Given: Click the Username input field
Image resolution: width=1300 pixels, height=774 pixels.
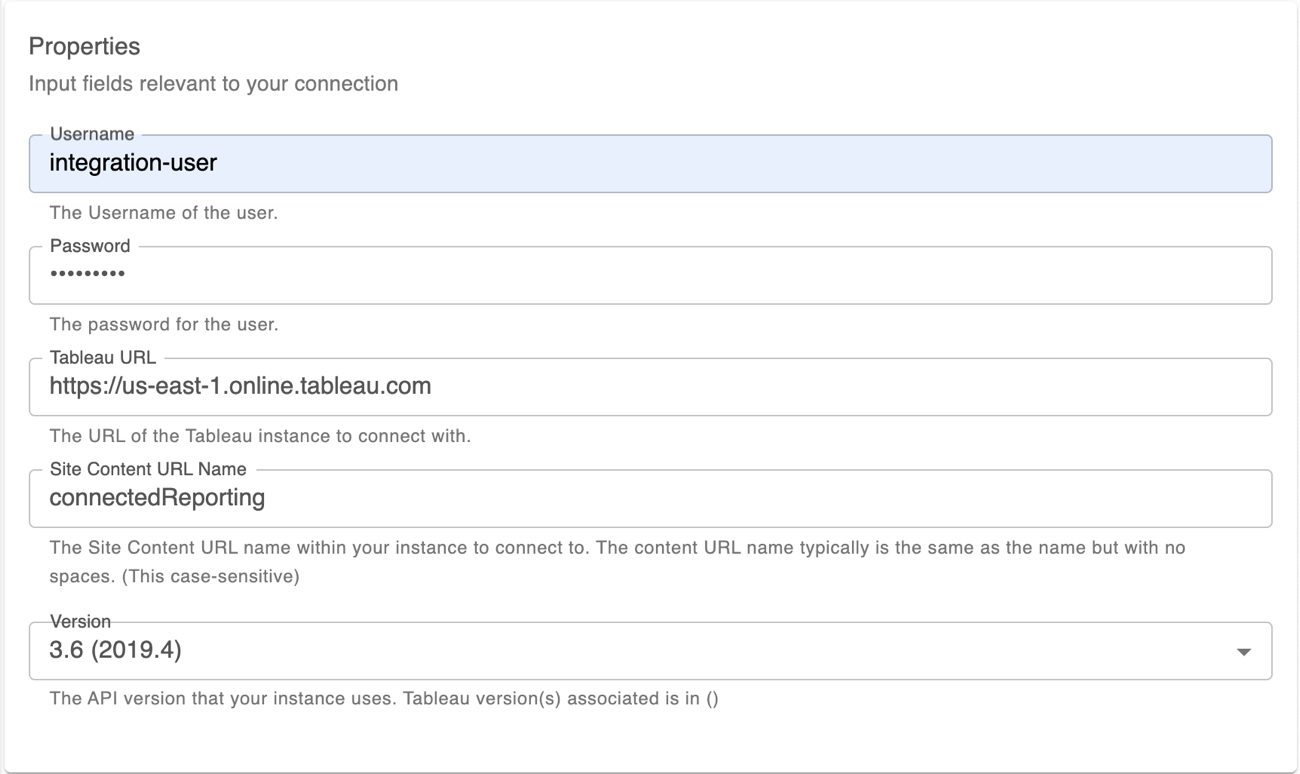Looking at the screenshot, I should point(650,163).
